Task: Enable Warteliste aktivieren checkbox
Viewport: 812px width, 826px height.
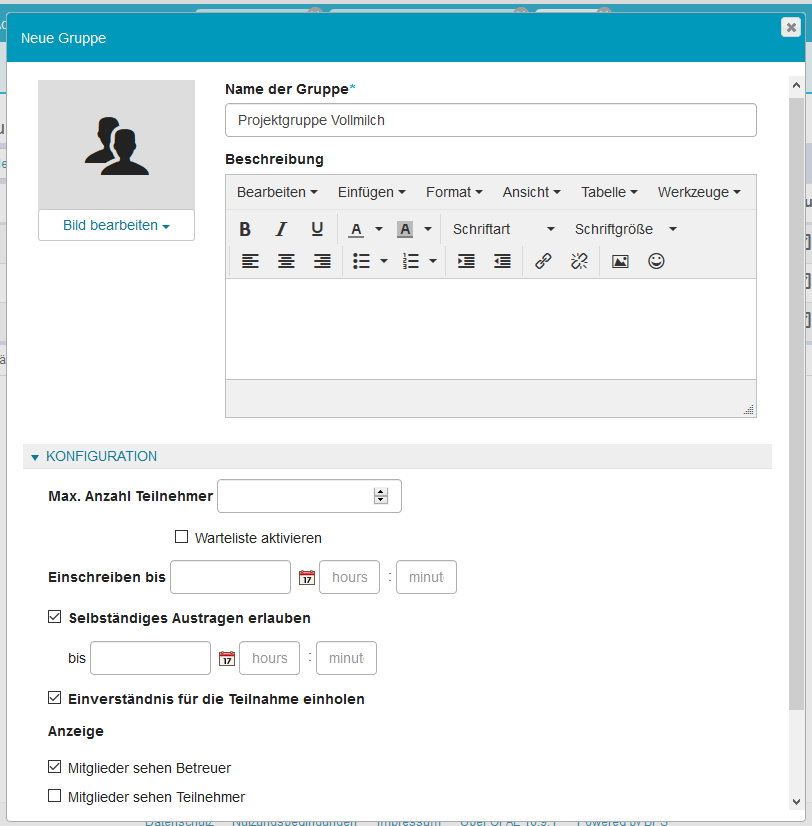Action: [x=182, y=537]
